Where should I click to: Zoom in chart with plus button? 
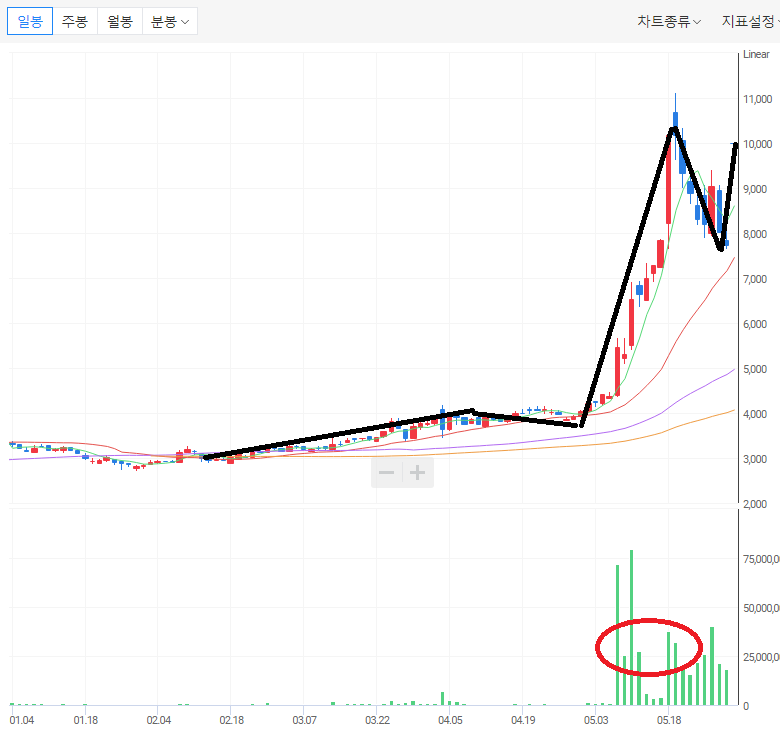point(418,472)
